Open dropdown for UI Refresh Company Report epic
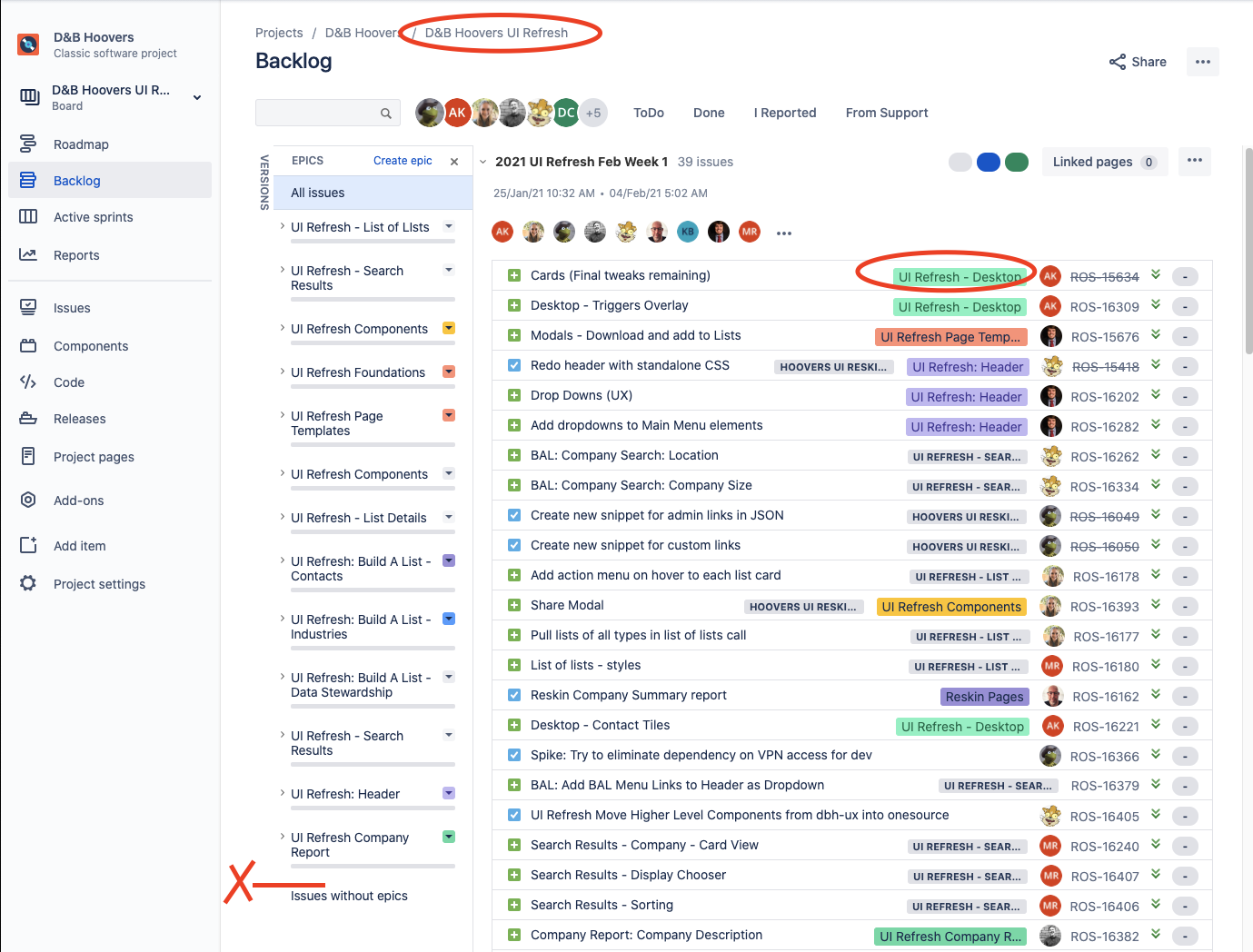This screenshot has width=1253, height=952. 448,837
